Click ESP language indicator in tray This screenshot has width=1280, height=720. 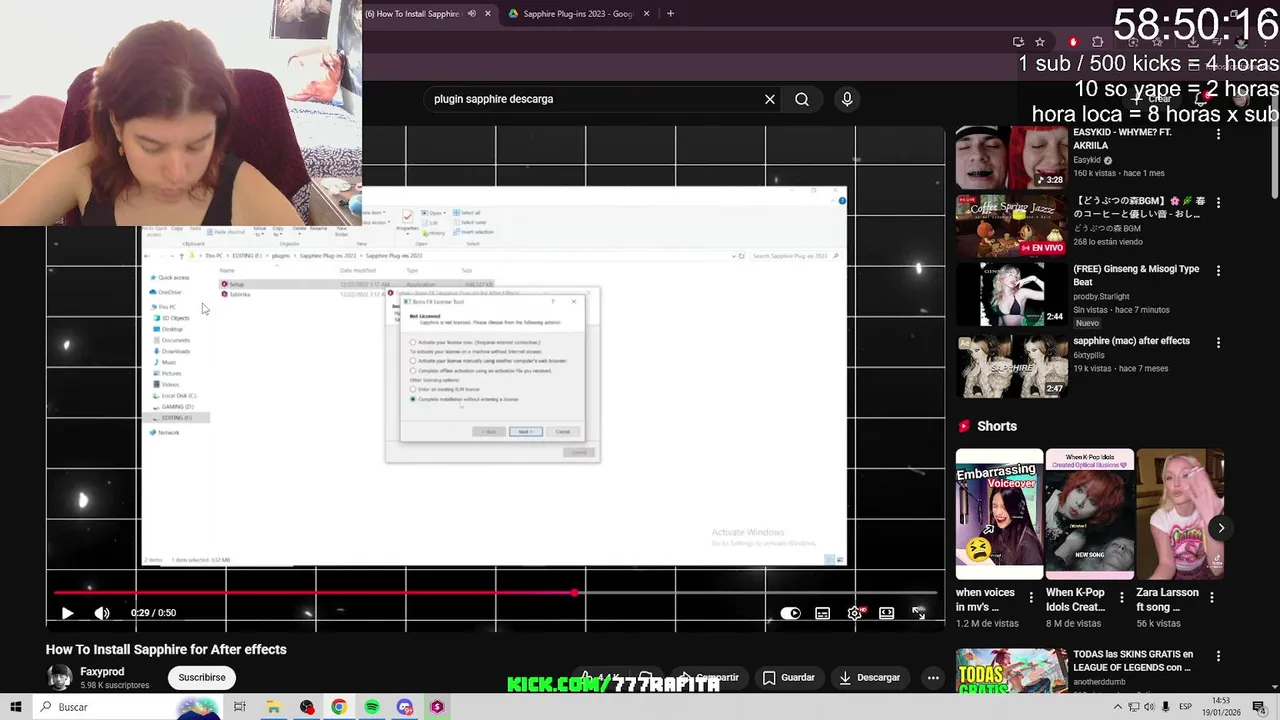(1186, 707)
